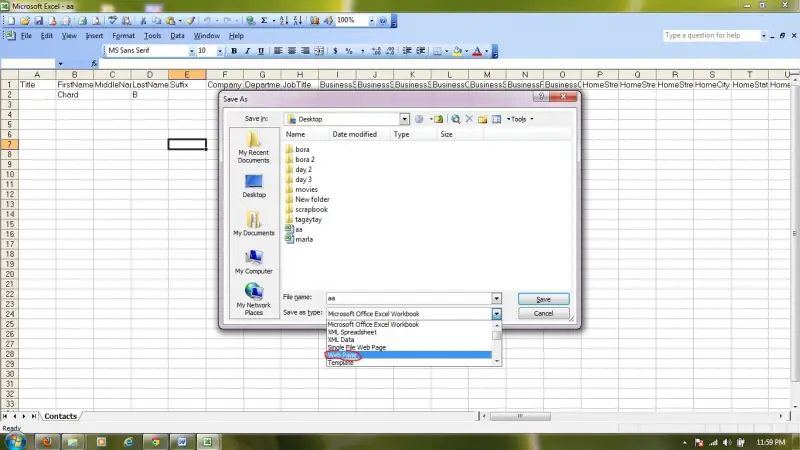Open the Name Box dropdown arrow
This screenshot has height=450, width=800.
coord(60,64)
